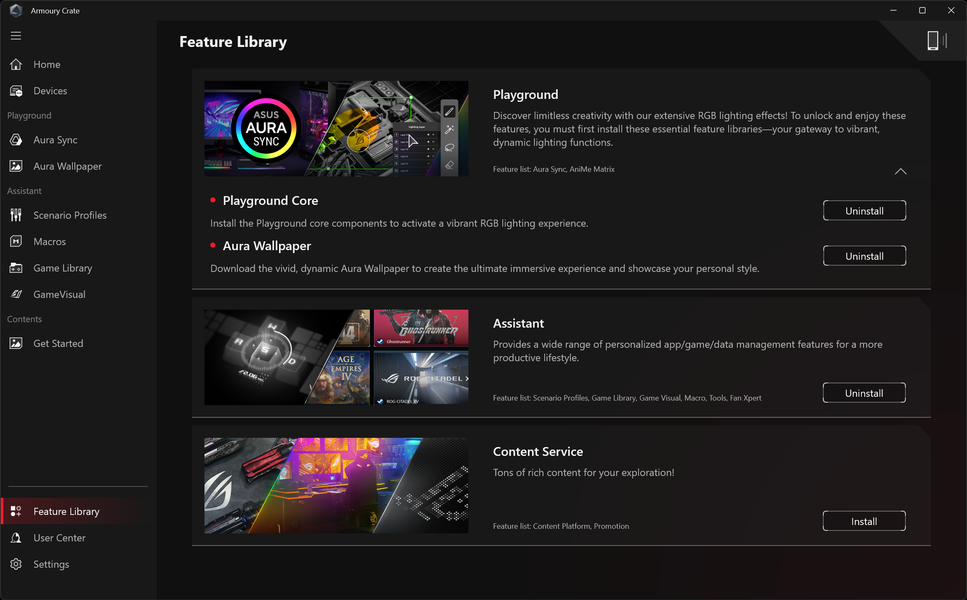Click the Assistant card title
The image size is (967, 600).
pyautogui.click(x=518, y=323)
